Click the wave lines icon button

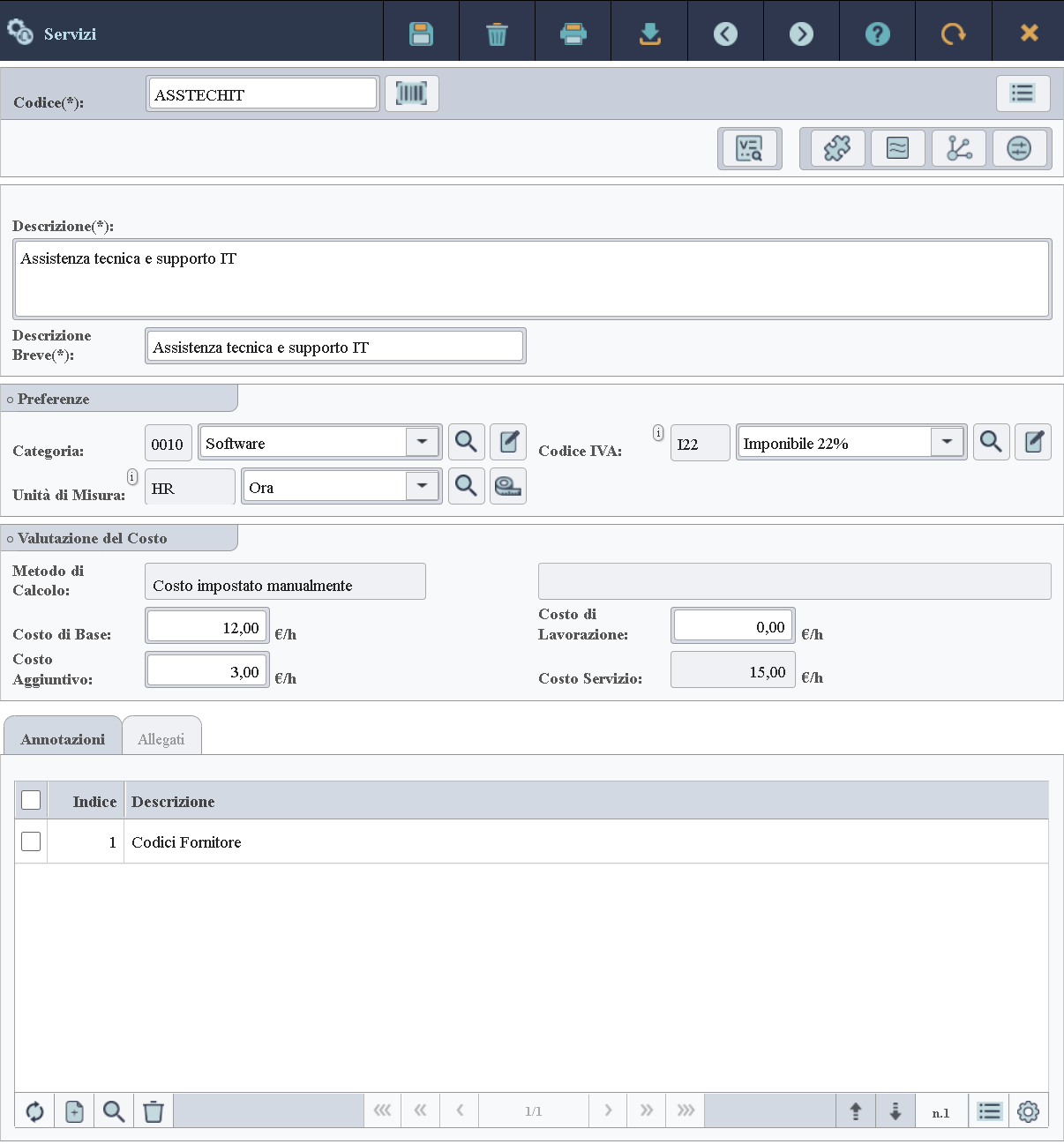897,148
